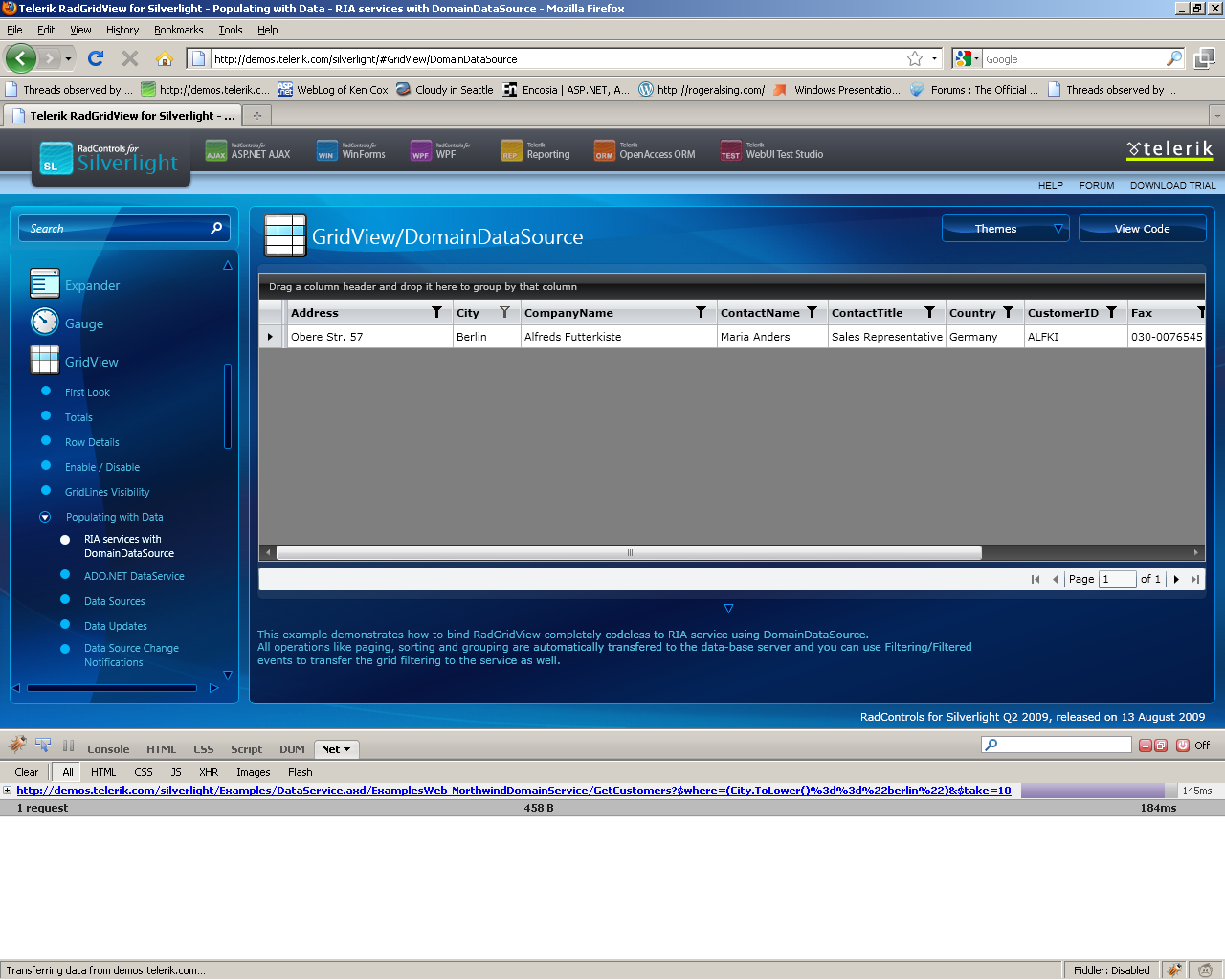The height and width of the screenshot is (980, 1225).
Task: Select the ADO.NET DataService example
Action: 134,576
